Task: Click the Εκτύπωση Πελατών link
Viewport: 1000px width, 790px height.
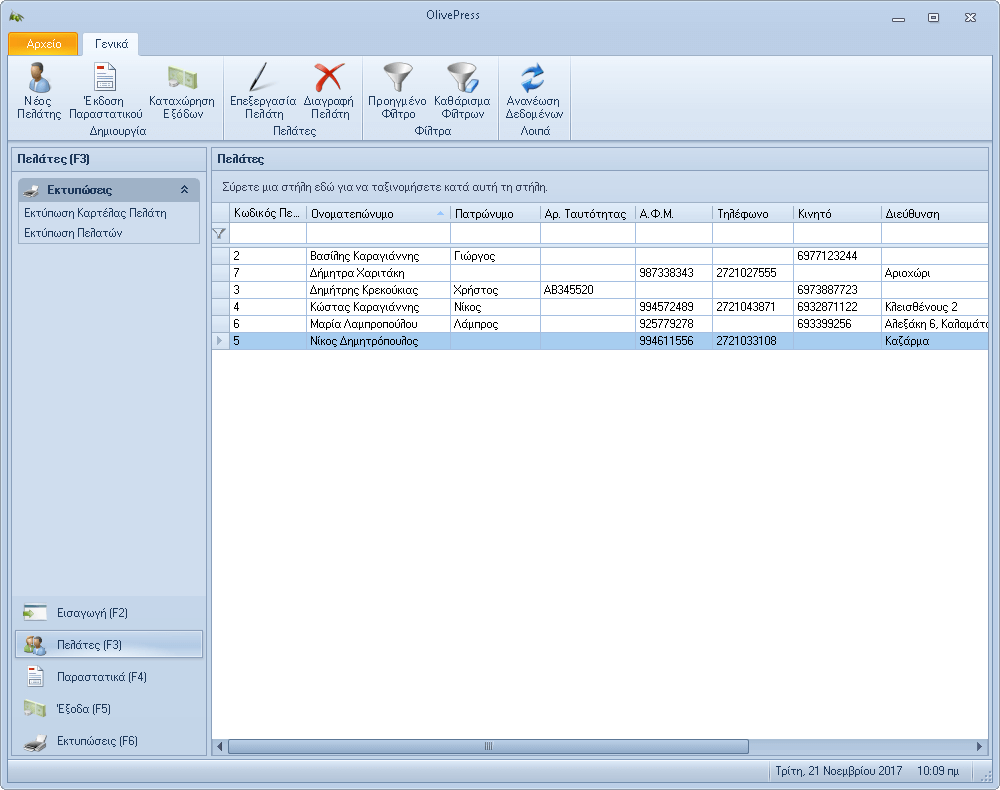Action: pyautogui.click(x=73, y=233)
